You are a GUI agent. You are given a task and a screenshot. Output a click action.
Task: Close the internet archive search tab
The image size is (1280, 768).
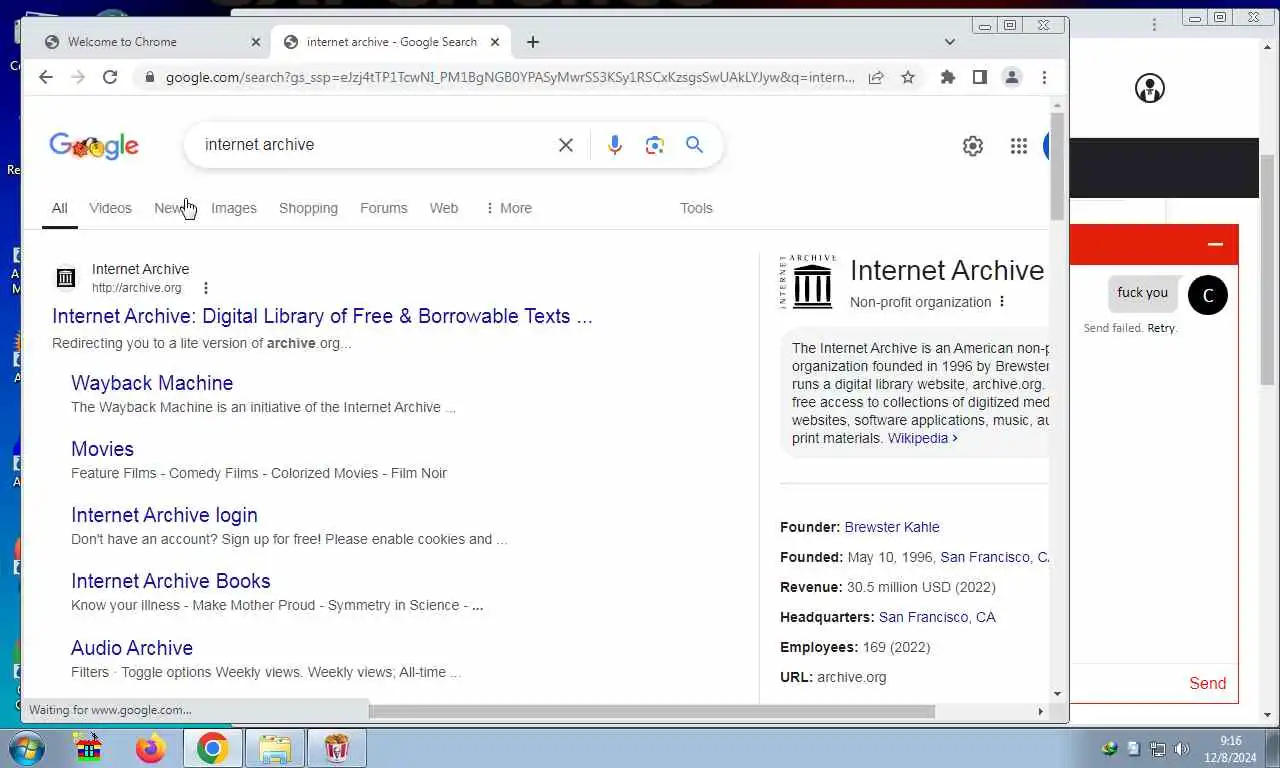click(495, 42)
